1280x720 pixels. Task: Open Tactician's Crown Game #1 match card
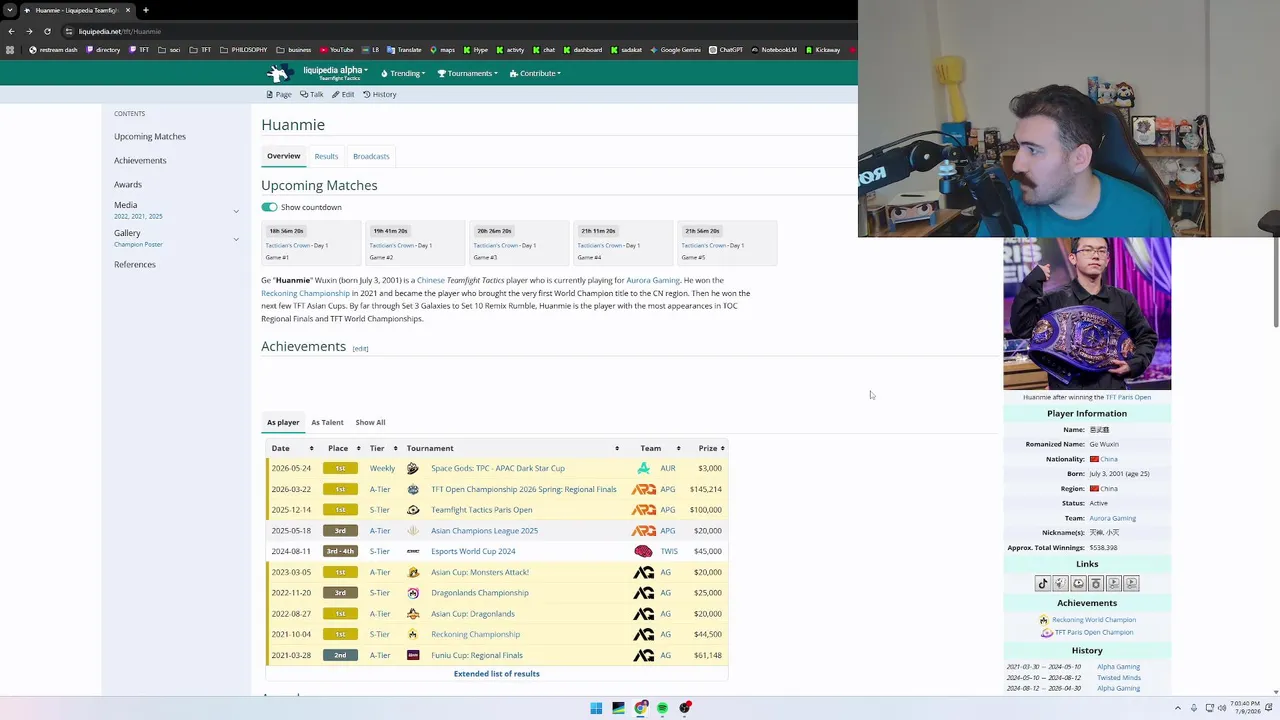point(312,243)
